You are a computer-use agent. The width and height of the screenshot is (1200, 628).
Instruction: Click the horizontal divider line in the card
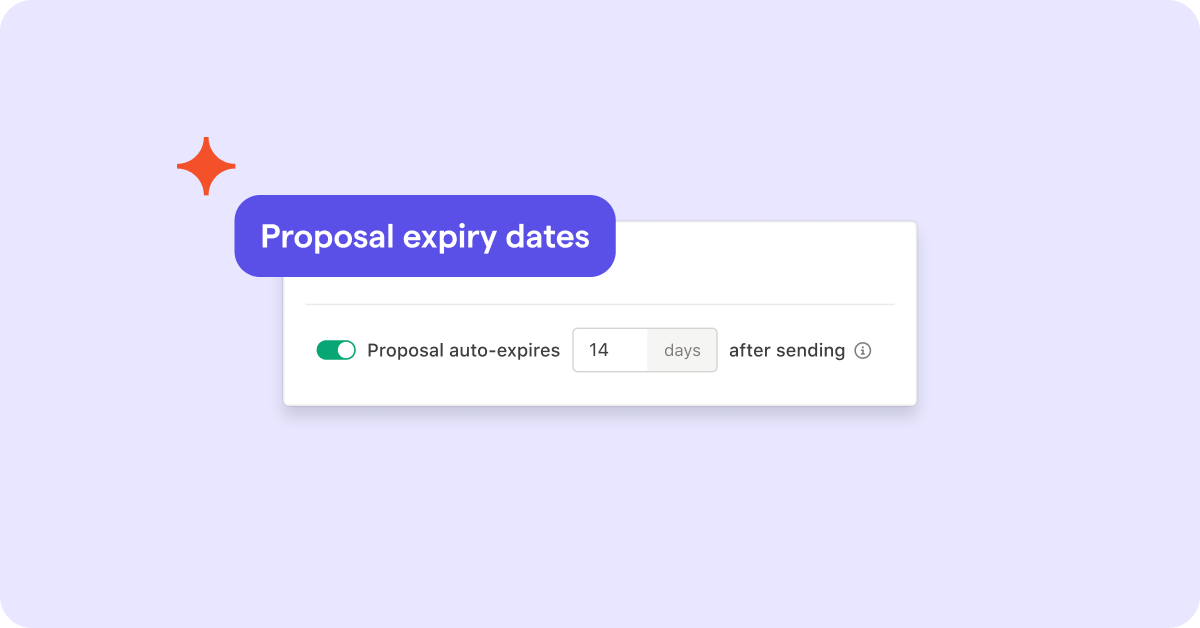click(x=600, y=304)
